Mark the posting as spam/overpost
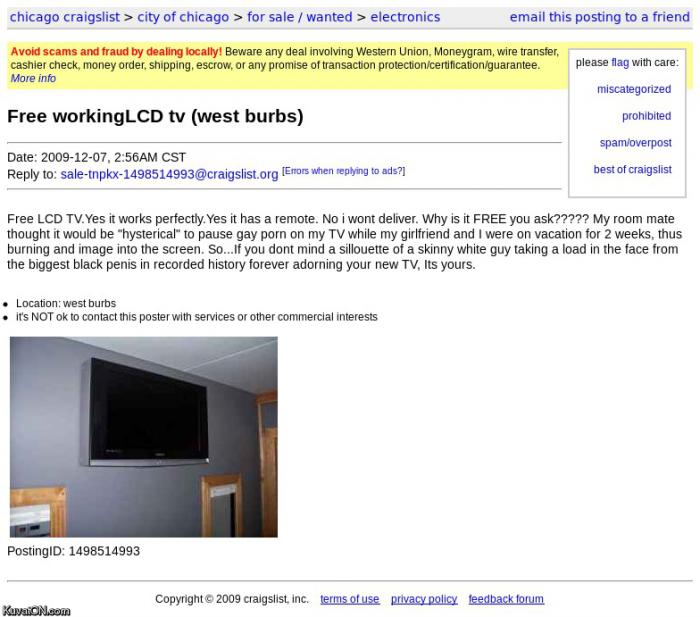The width and height of the screenshot is (700, 617). pyautogui.click(x=635, y=143)
